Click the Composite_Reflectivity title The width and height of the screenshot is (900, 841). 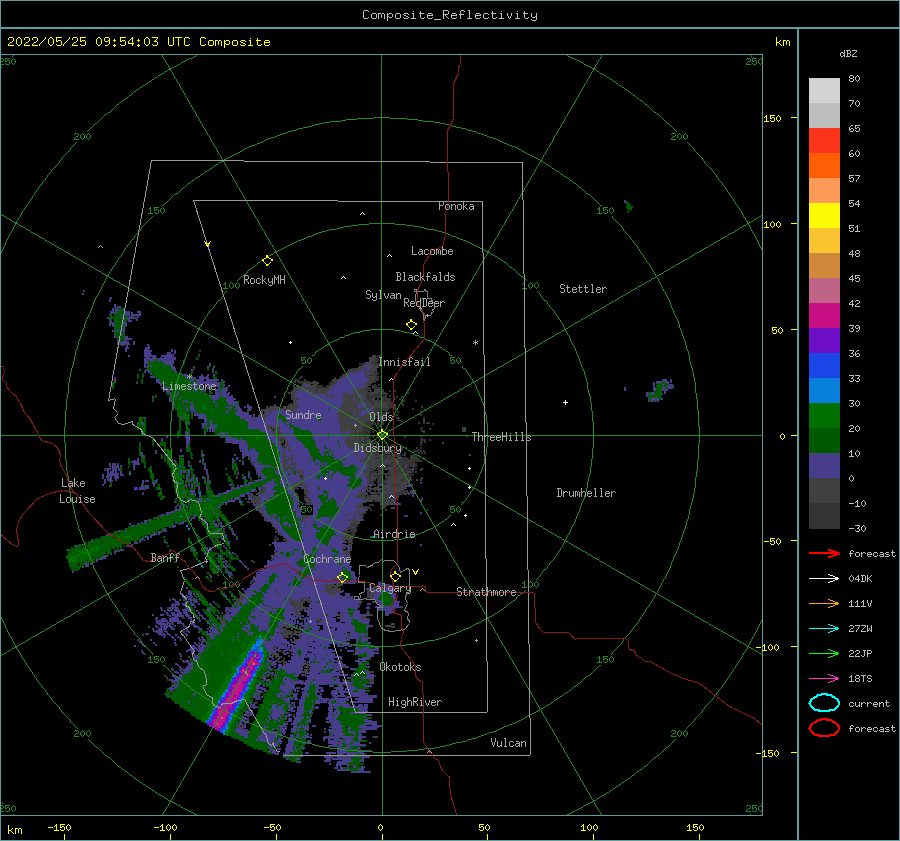pyautogui.click(x=449, y=15)
